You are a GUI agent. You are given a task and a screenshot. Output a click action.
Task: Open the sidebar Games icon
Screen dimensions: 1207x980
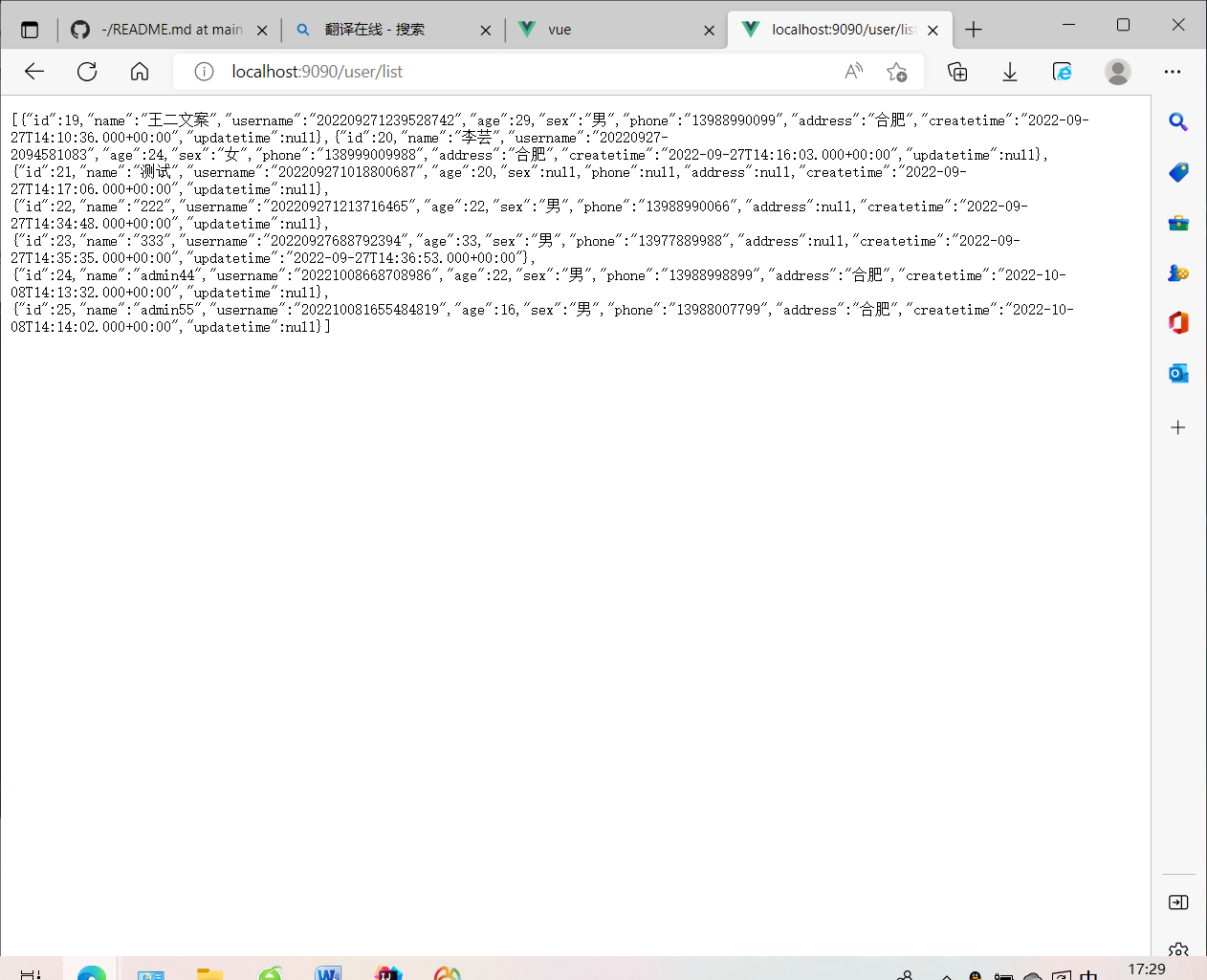[x=1178, y=272]
